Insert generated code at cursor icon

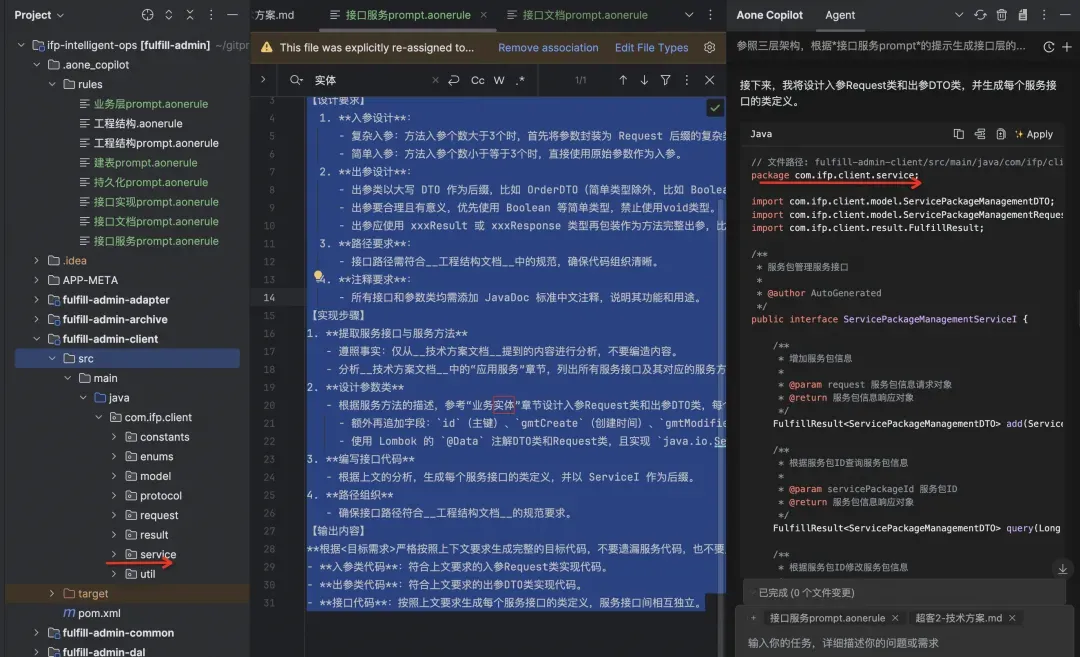(x=979, y=134)
